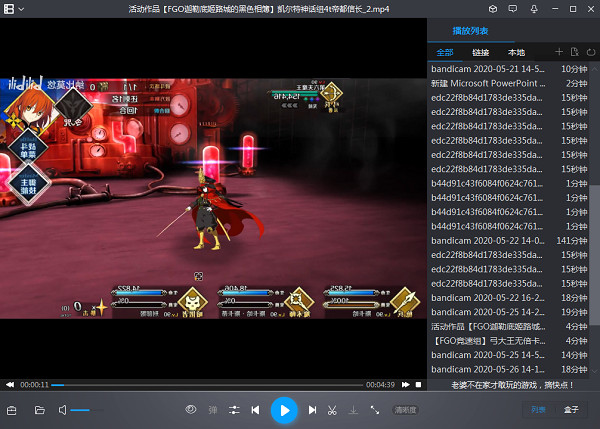Select 活动作品【FGO迦勒底姬路城 playlist item
The height and width of the screenshot is (429, 600).
(509, 326)
